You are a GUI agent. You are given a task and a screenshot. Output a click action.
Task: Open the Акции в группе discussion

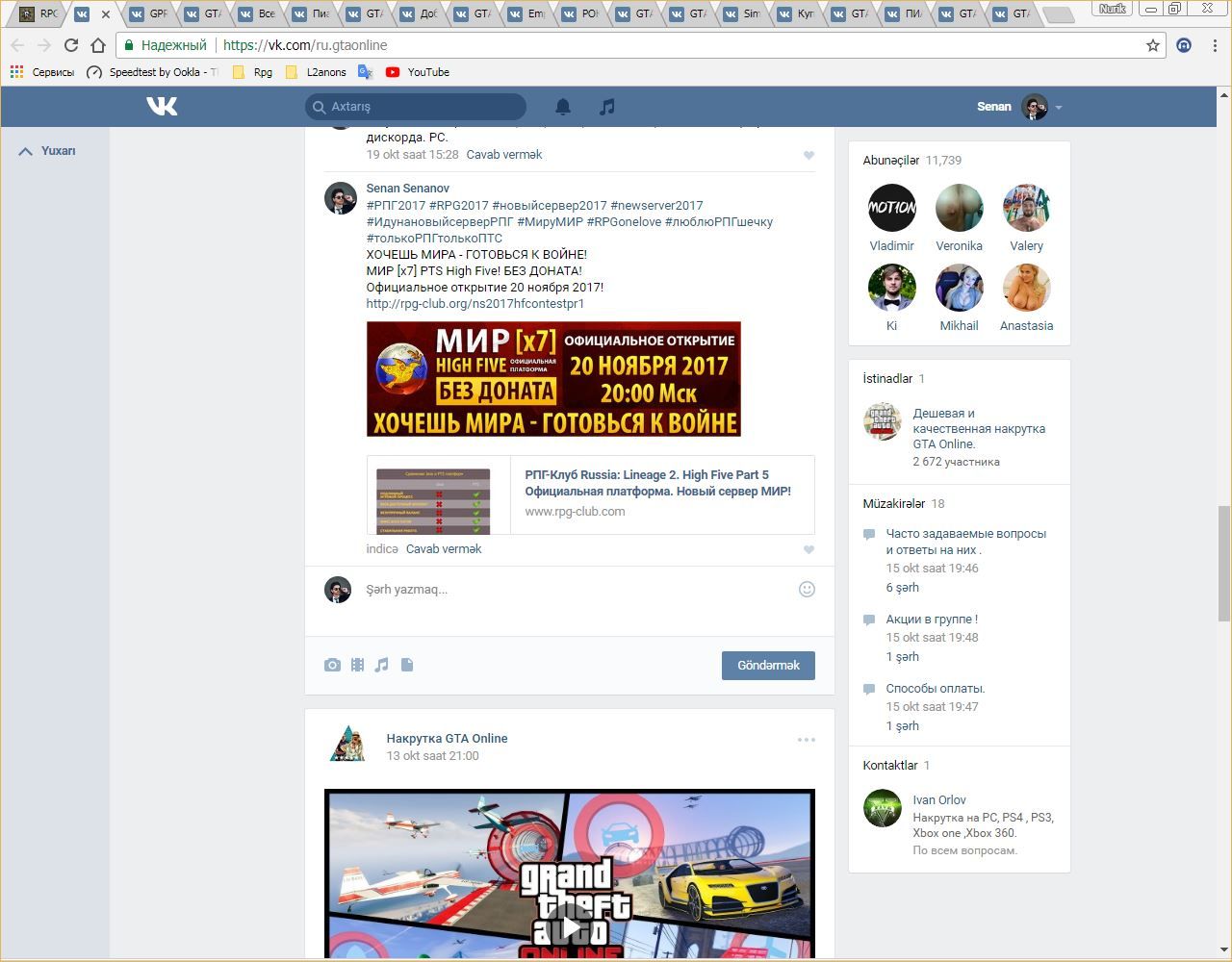932,620
